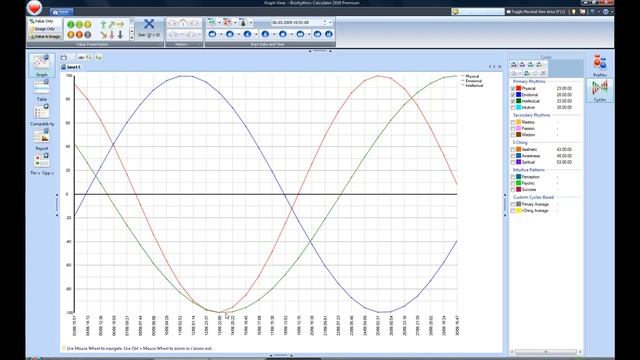Select the first green circle indicator

click(71, 24)
